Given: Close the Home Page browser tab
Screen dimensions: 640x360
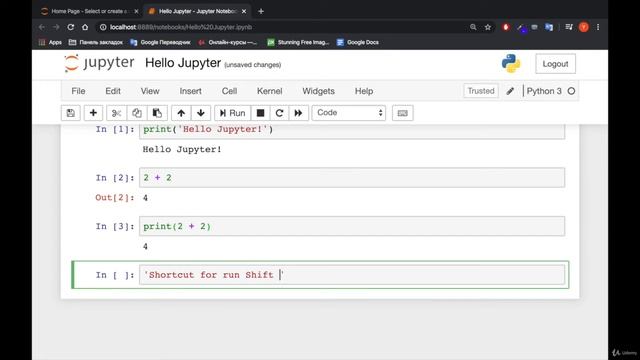Looking at the screenshot, I should (136, 11).
